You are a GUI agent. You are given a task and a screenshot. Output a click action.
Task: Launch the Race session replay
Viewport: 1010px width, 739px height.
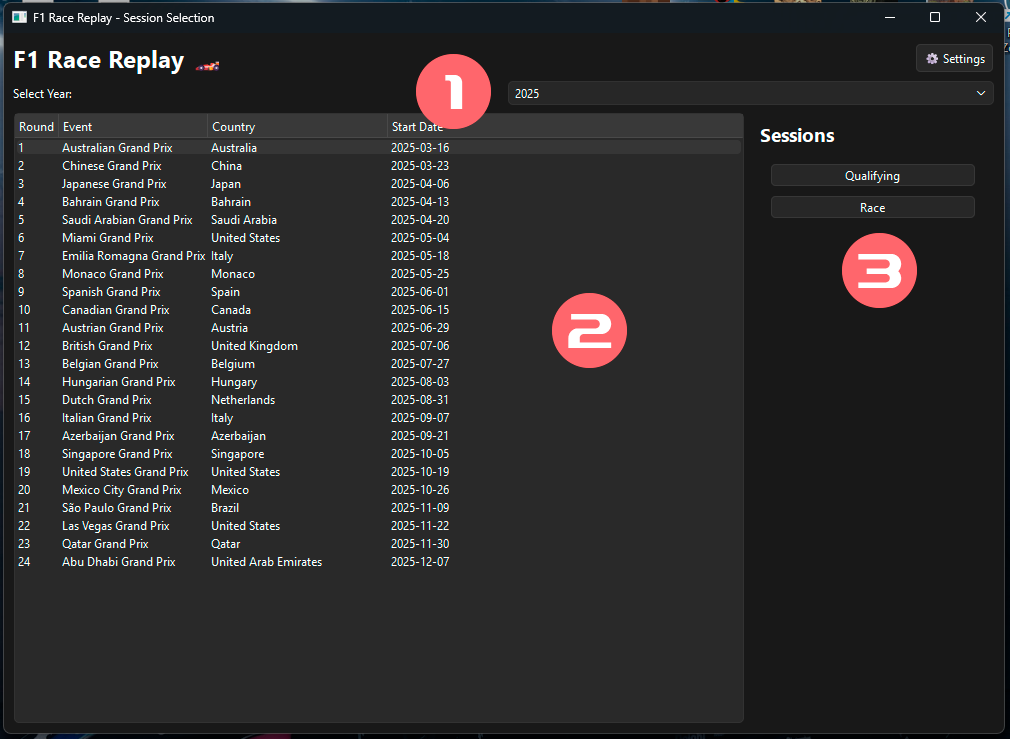click(x=872, y=208)
